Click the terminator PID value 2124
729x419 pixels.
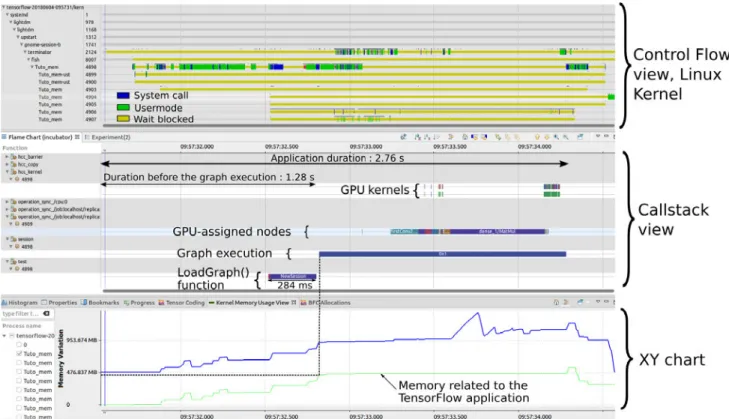point(91,52)
